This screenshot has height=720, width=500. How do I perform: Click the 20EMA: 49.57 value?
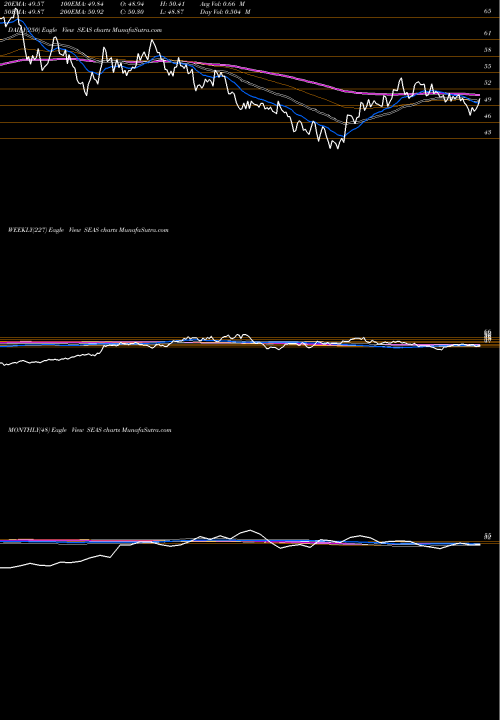pyautogui.click(x=22, y=3)
